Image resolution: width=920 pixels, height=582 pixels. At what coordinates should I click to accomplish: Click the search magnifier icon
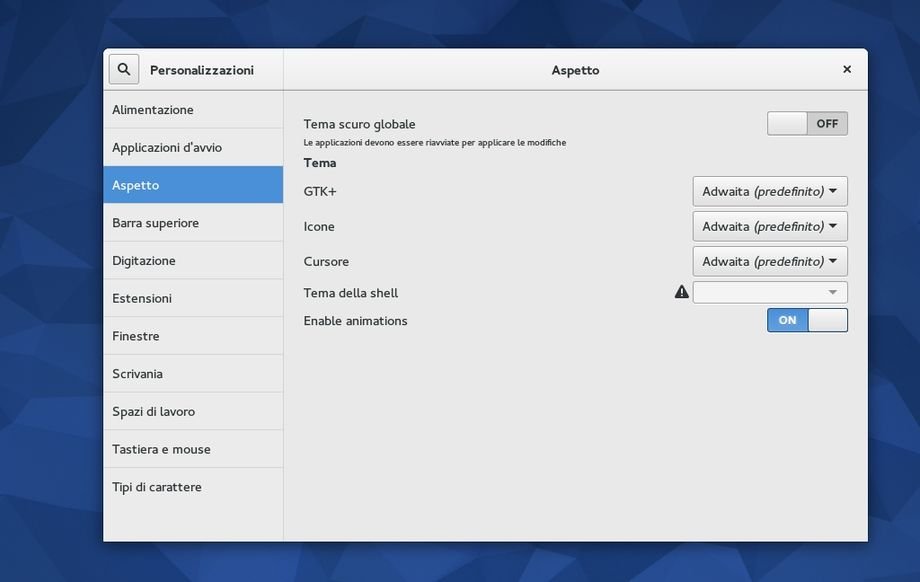click(x=124, y=69)
